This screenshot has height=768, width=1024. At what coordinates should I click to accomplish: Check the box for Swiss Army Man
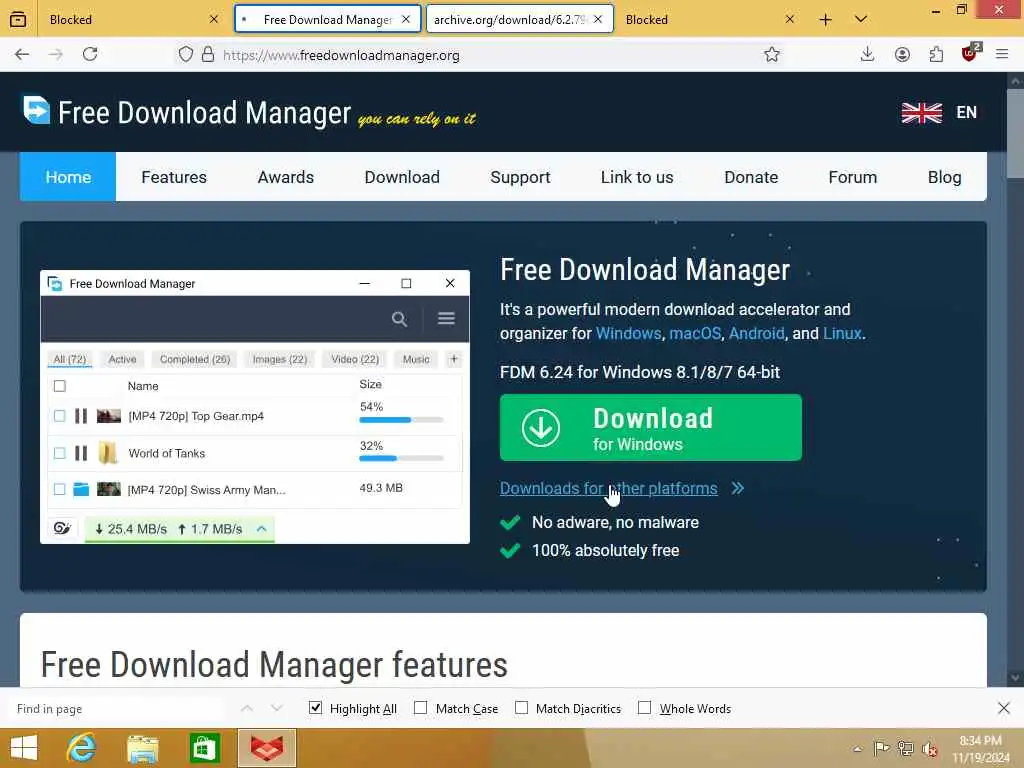tap(59, 489)
